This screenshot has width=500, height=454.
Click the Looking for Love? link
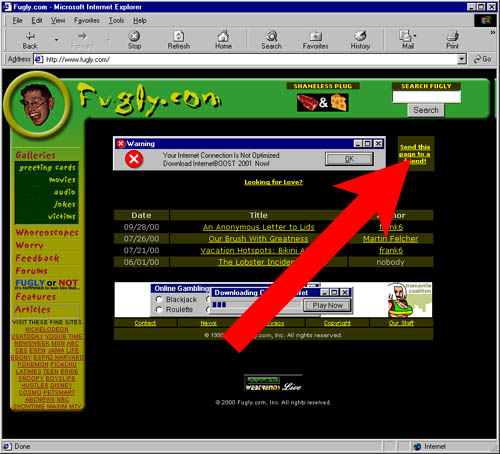[273, 182]
